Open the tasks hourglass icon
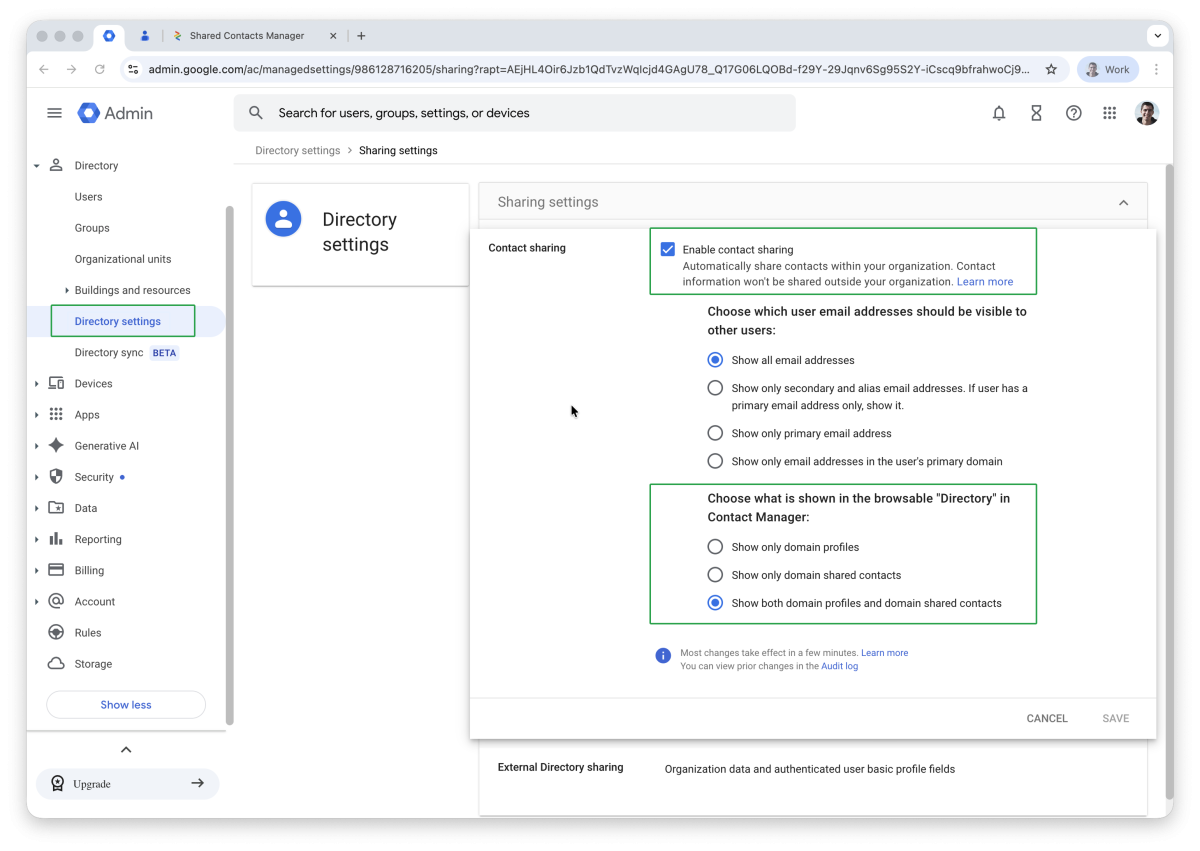1200x851 pixels. click(x=1036, y=113)
